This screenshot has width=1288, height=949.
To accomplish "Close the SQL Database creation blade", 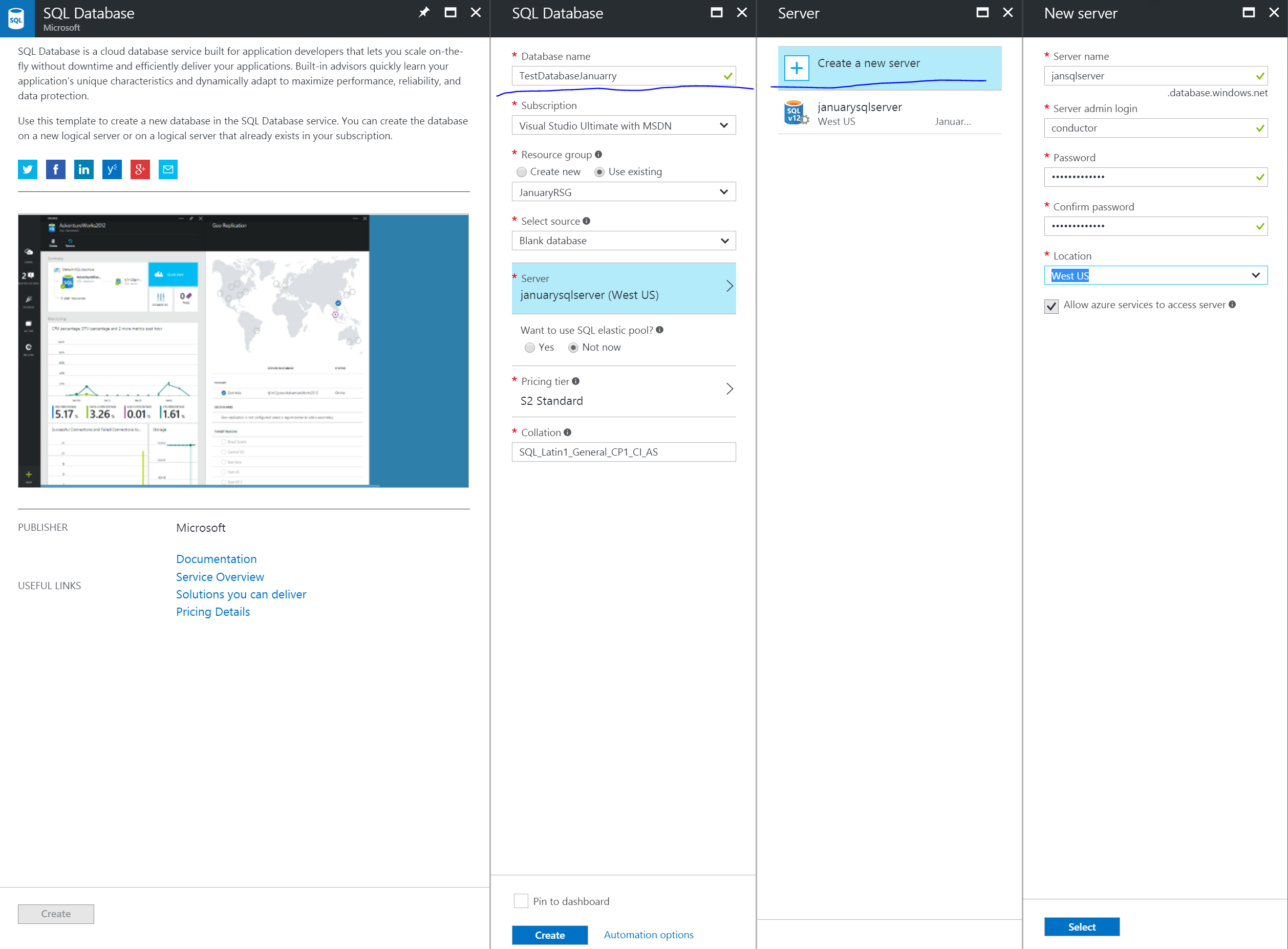I will [742, 12].
